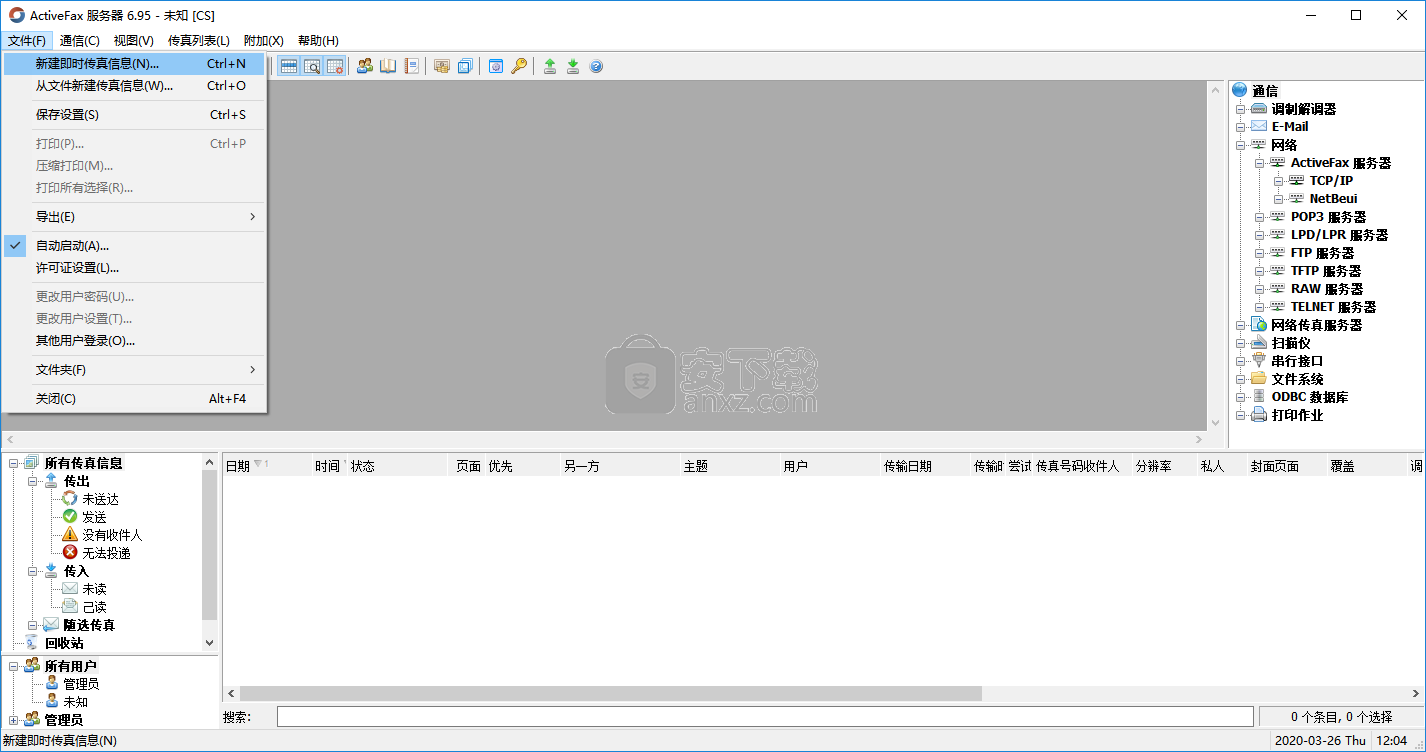Open the 视图(V) menu
This screenshot has height=752, width=1426.
point(134,41)
